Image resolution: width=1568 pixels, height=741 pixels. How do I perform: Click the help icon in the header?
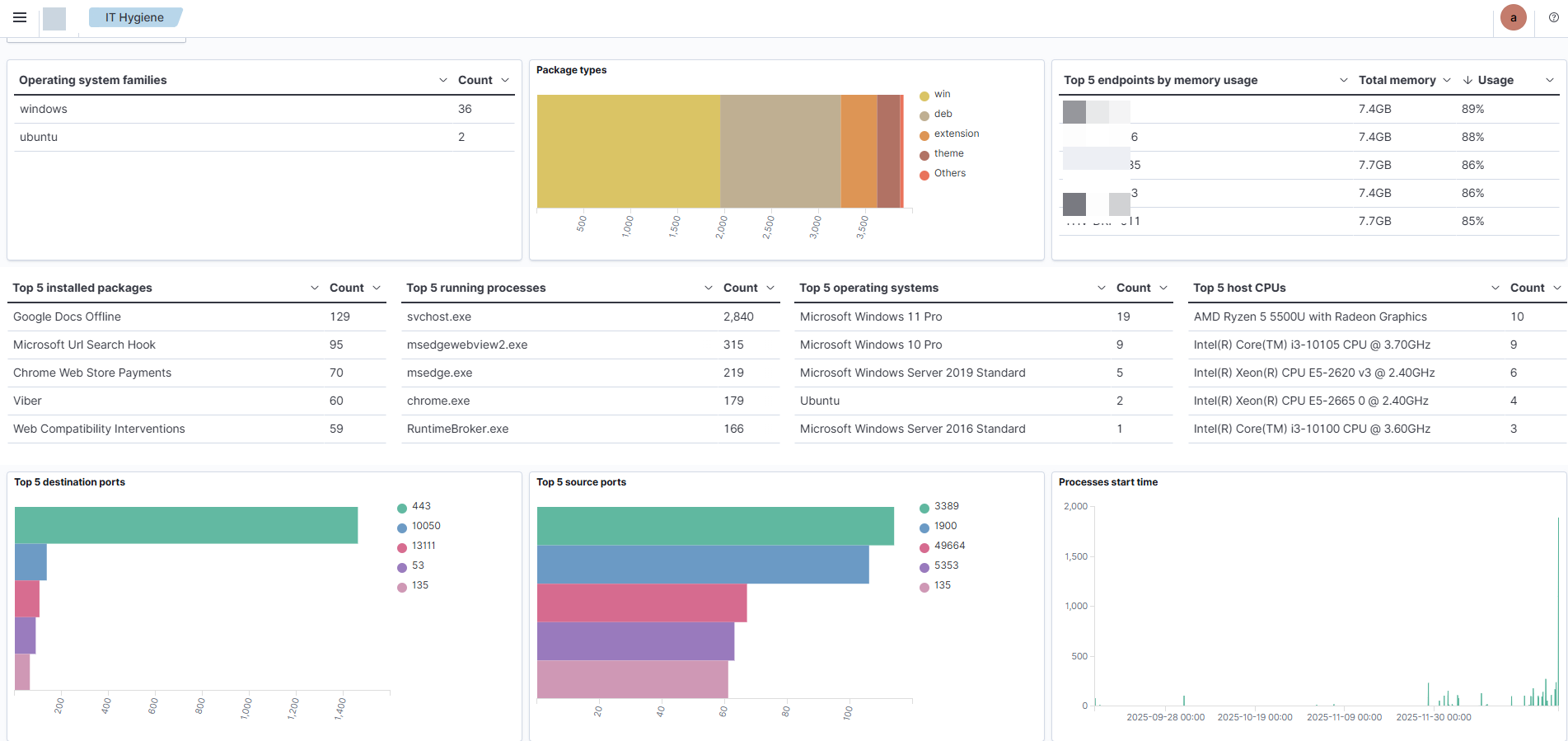point(1553,17)
